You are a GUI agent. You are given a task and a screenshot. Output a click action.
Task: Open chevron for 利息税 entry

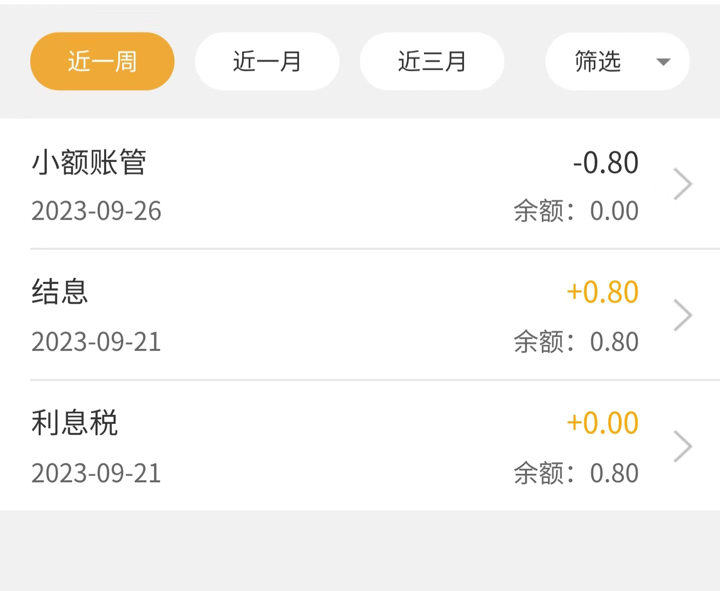coord(683,446)
